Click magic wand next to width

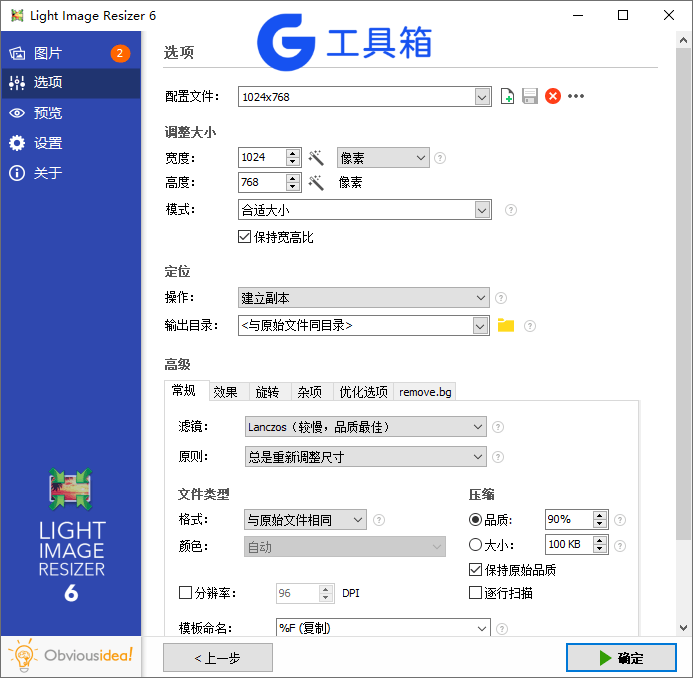316,157
